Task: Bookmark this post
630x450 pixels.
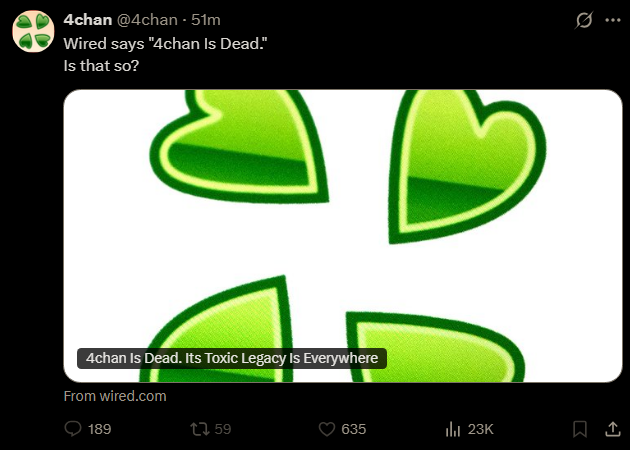Action: point(579,429)
